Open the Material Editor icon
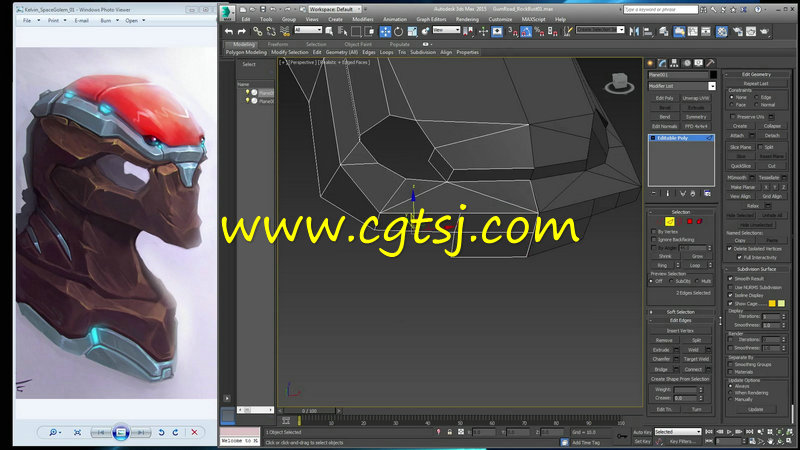This screenshot has width=800, height=450. pos(722,32)
